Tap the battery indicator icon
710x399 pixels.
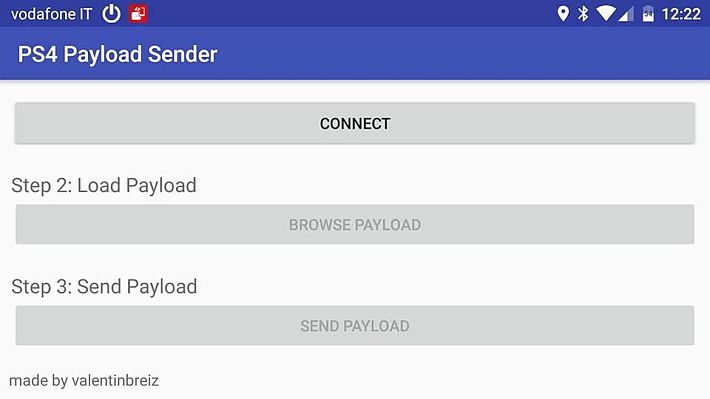648,14
